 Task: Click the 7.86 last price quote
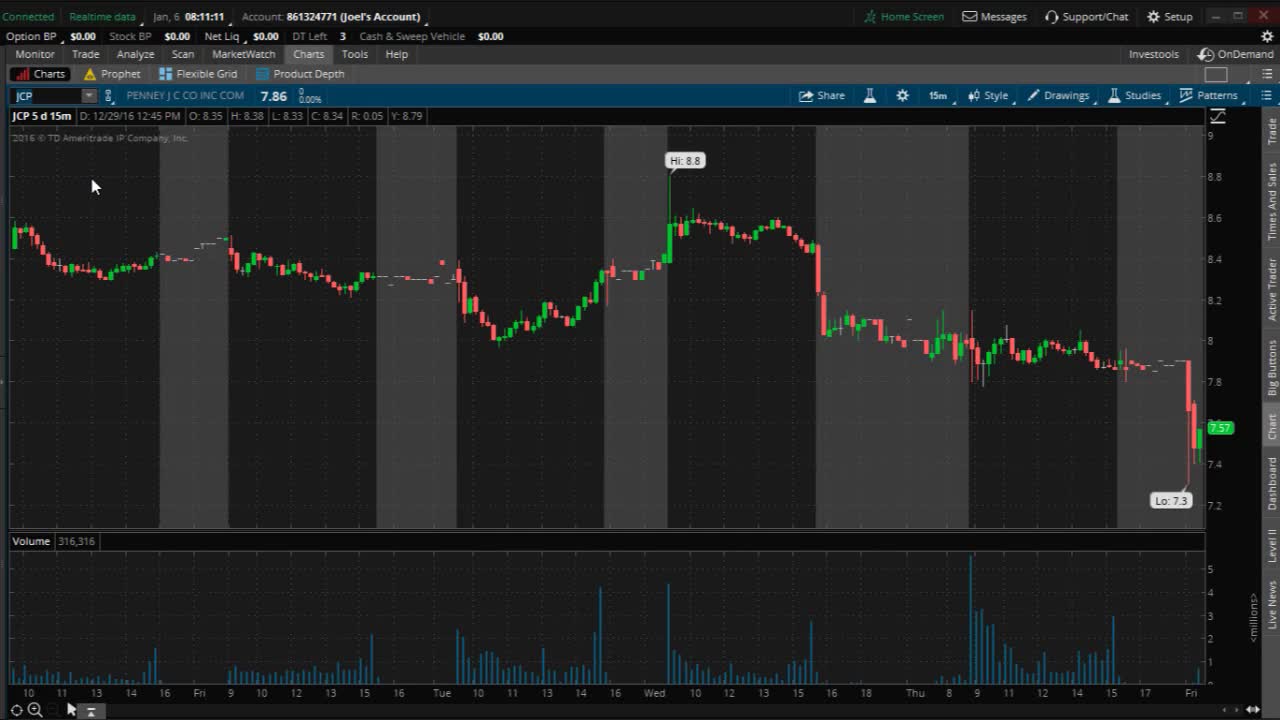[274, 96]
